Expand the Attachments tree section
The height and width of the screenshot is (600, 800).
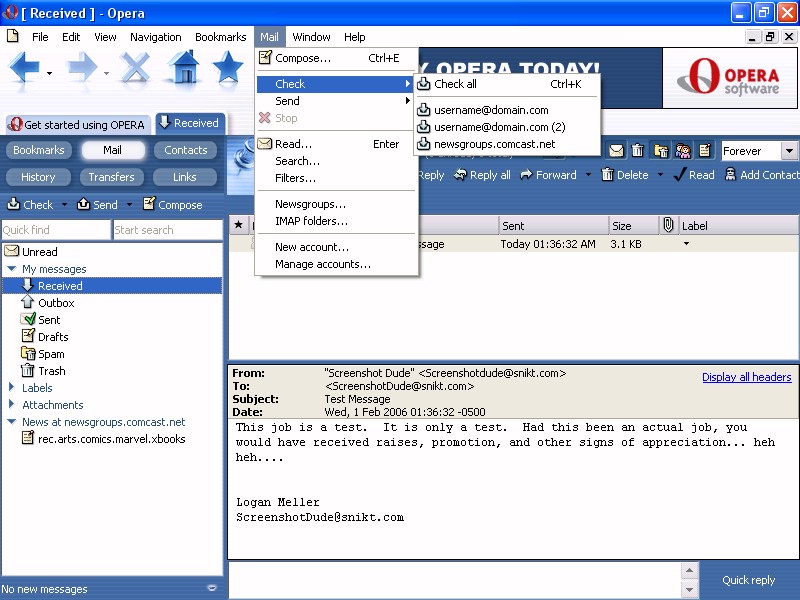[x=12, y=404]
